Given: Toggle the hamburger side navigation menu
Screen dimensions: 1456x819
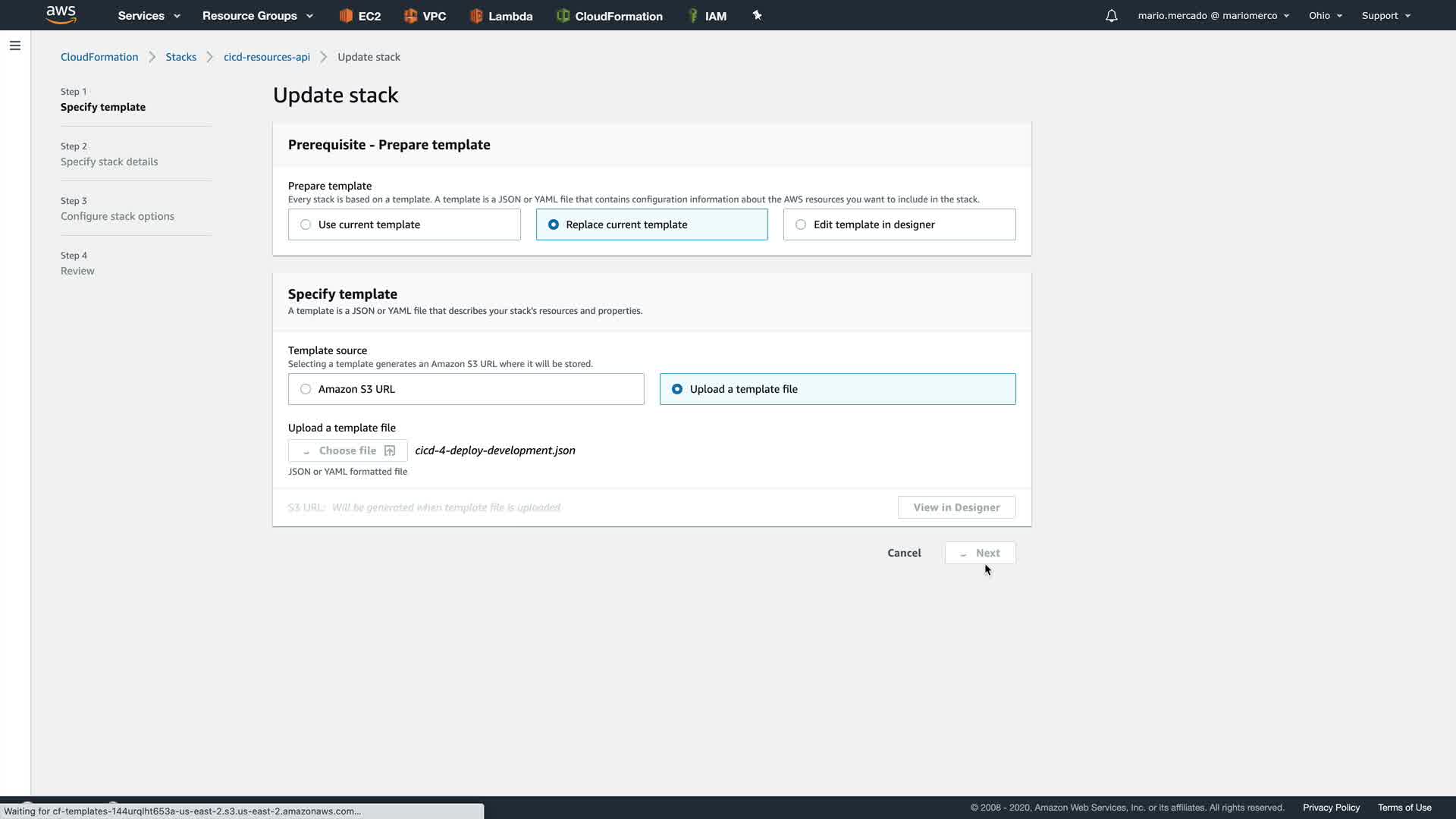Looking at the screenshot, I should 15,45.
